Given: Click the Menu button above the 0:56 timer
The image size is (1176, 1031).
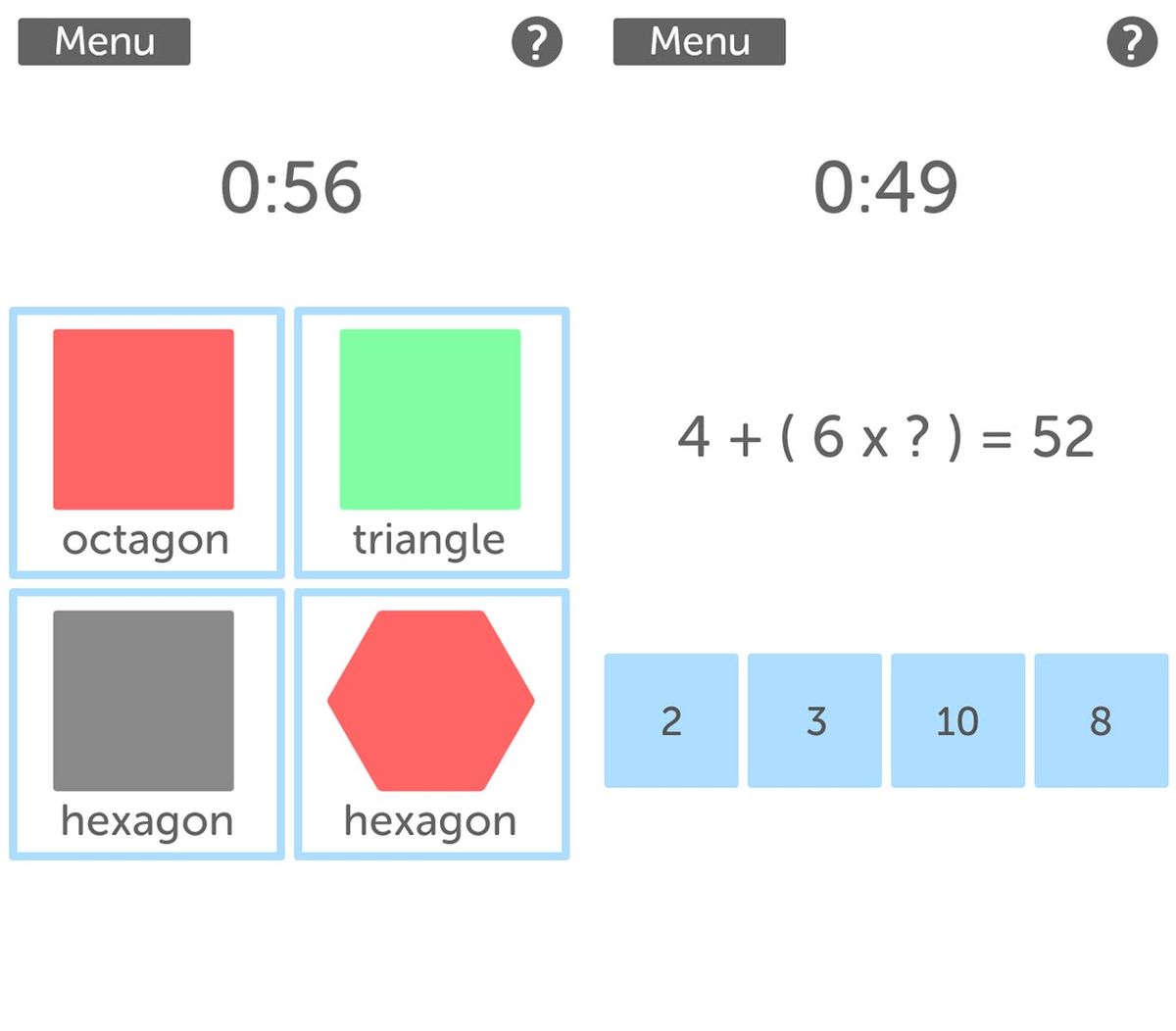Looking at the screenshot, I should click(x=104, y=42).
